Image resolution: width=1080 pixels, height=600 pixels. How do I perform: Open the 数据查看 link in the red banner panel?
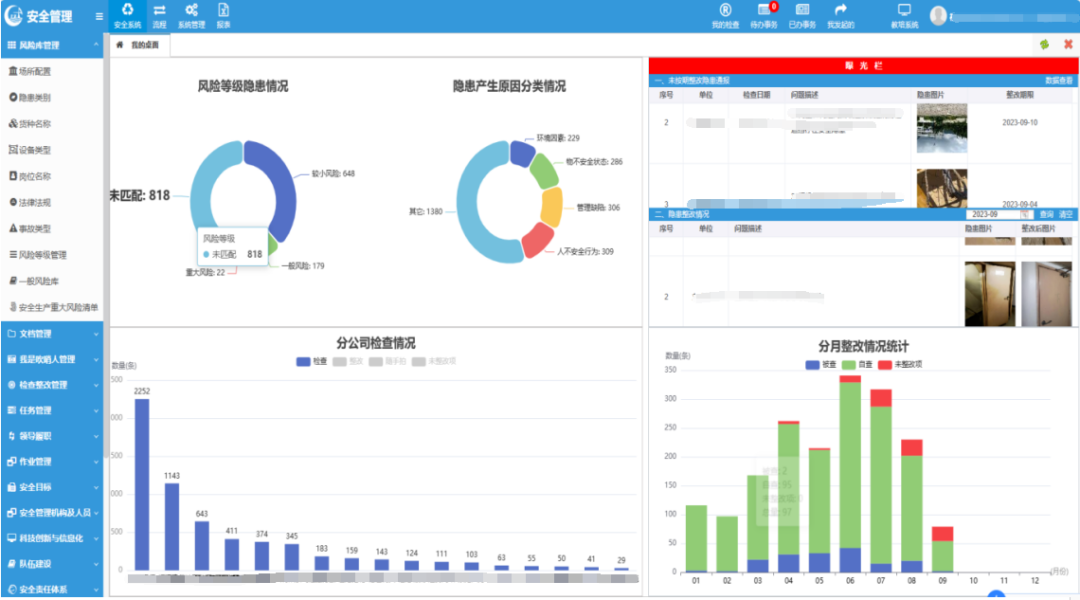[x=1058, y=81]
